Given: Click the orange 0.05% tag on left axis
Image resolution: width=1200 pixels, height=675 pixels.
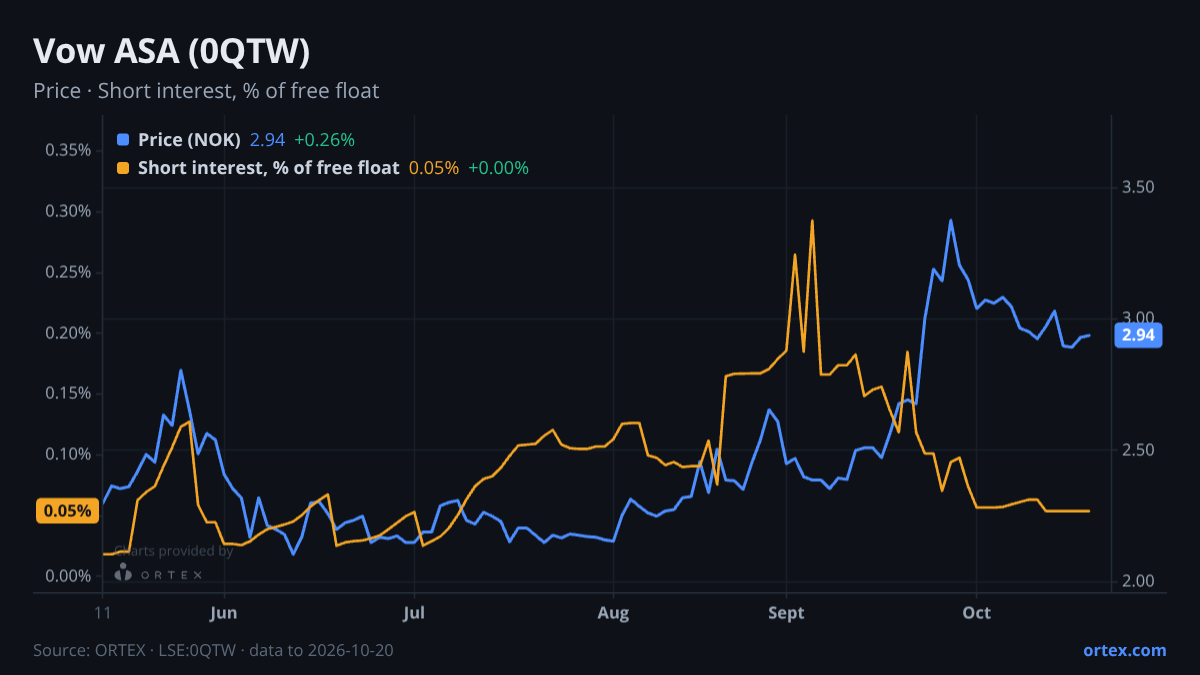Looking at the screenshot, I should click(67, 511).
